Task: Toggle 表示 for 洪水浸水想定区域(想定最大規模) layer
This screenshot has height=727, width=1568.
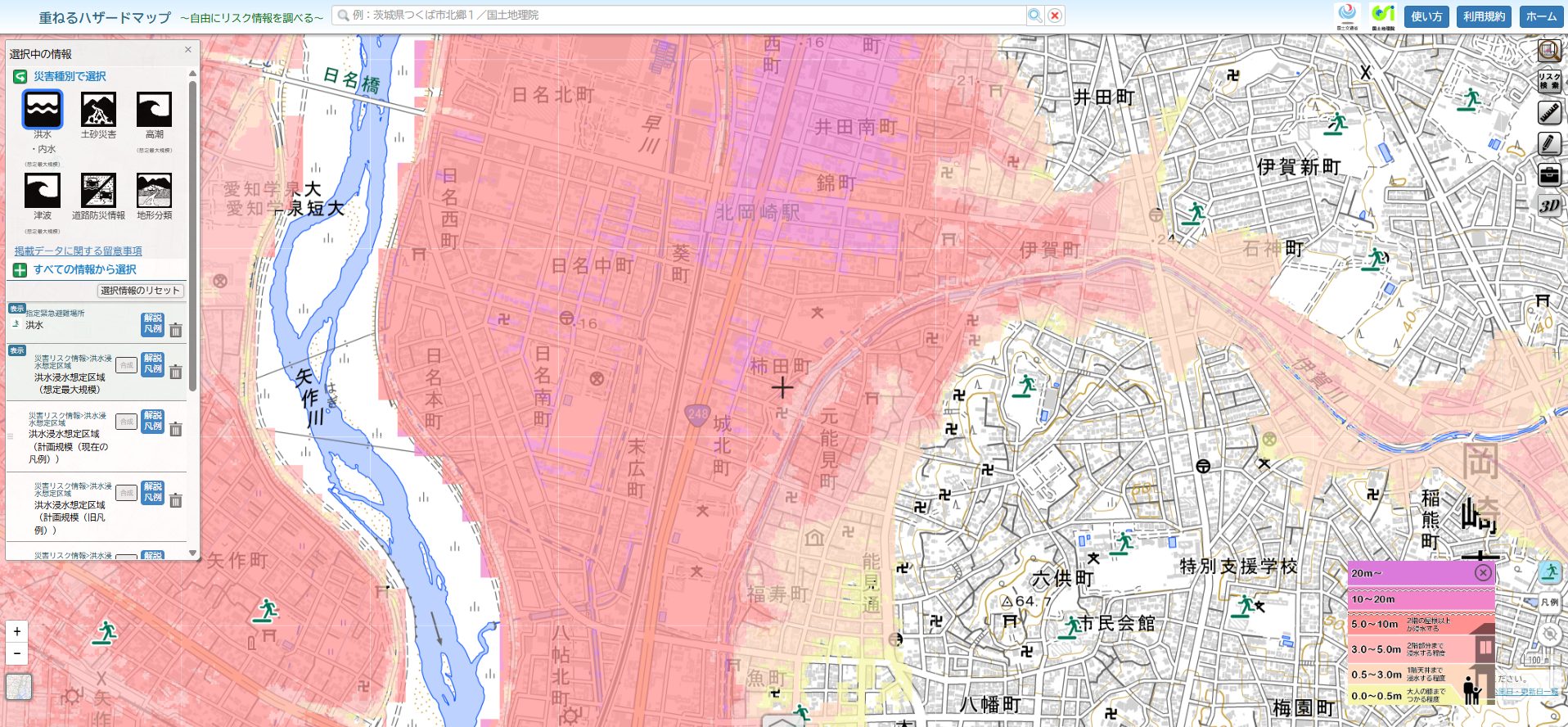Action: point(16,350)
